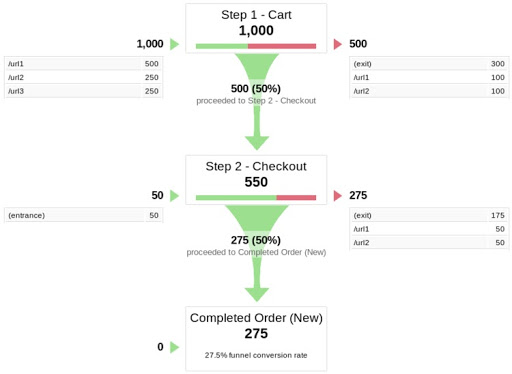Screen dimensions: 512x374
Task: Click the Completed Order (New) heading
Action: point(256,318)
